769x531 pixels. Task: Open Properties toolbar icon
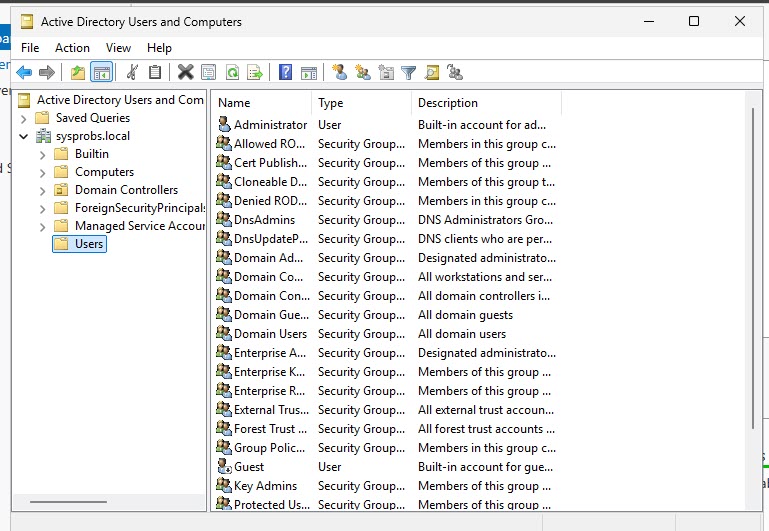pos(208,73)
